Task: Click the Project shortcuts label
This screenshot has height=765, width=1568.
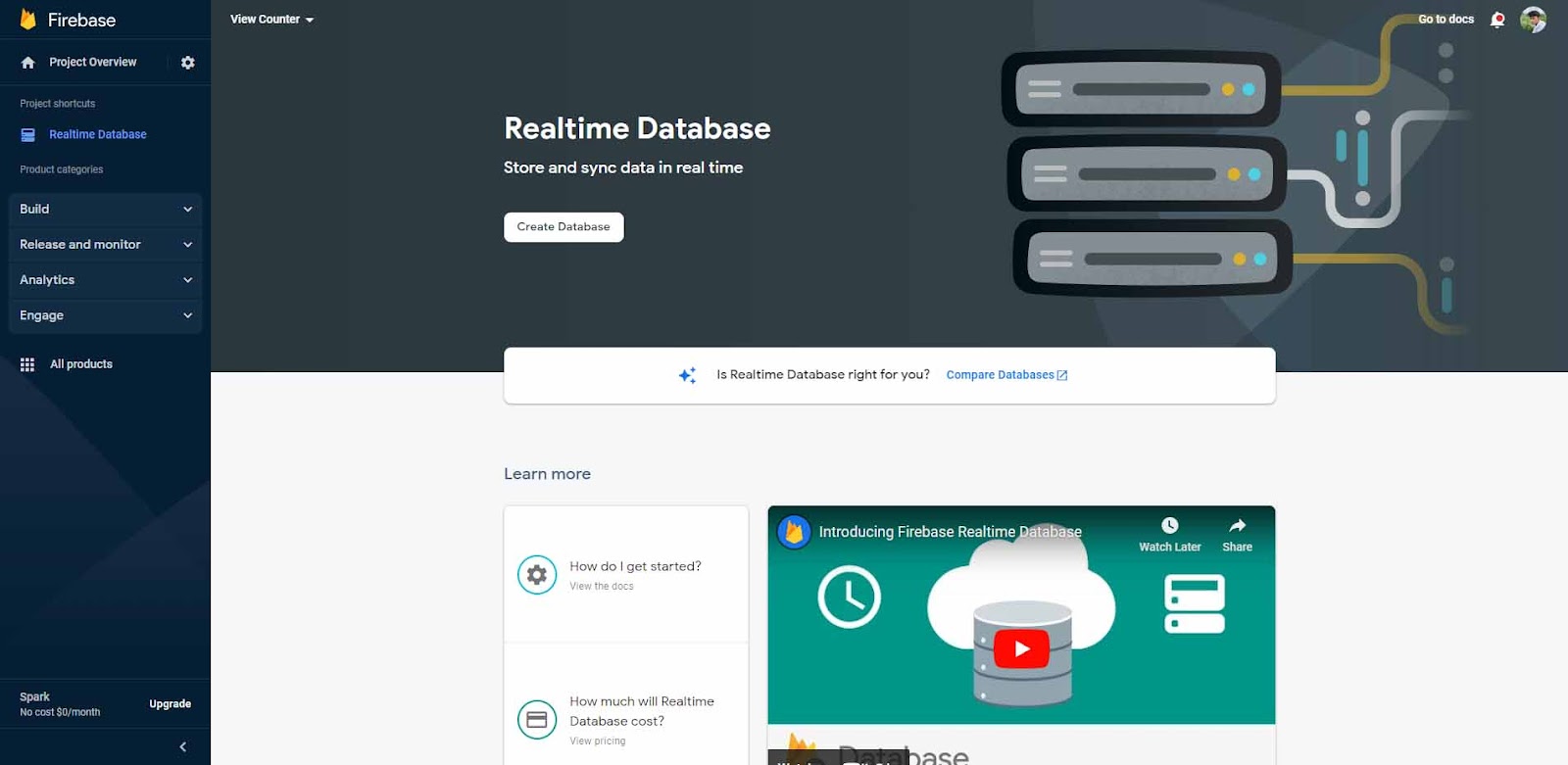Action: (x=58, y=104)
